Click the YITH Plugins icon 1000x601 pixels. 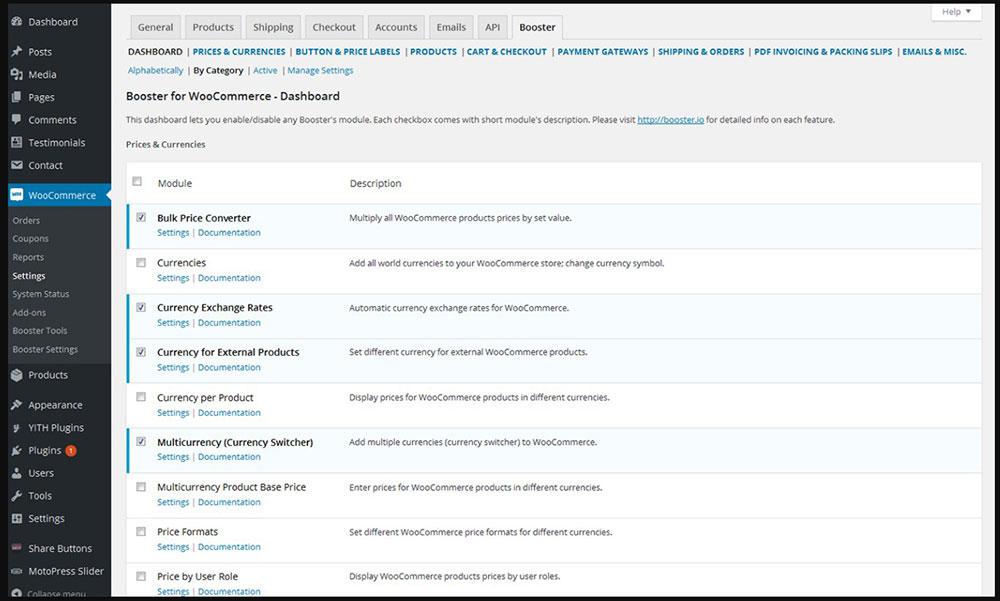[17, 427]
